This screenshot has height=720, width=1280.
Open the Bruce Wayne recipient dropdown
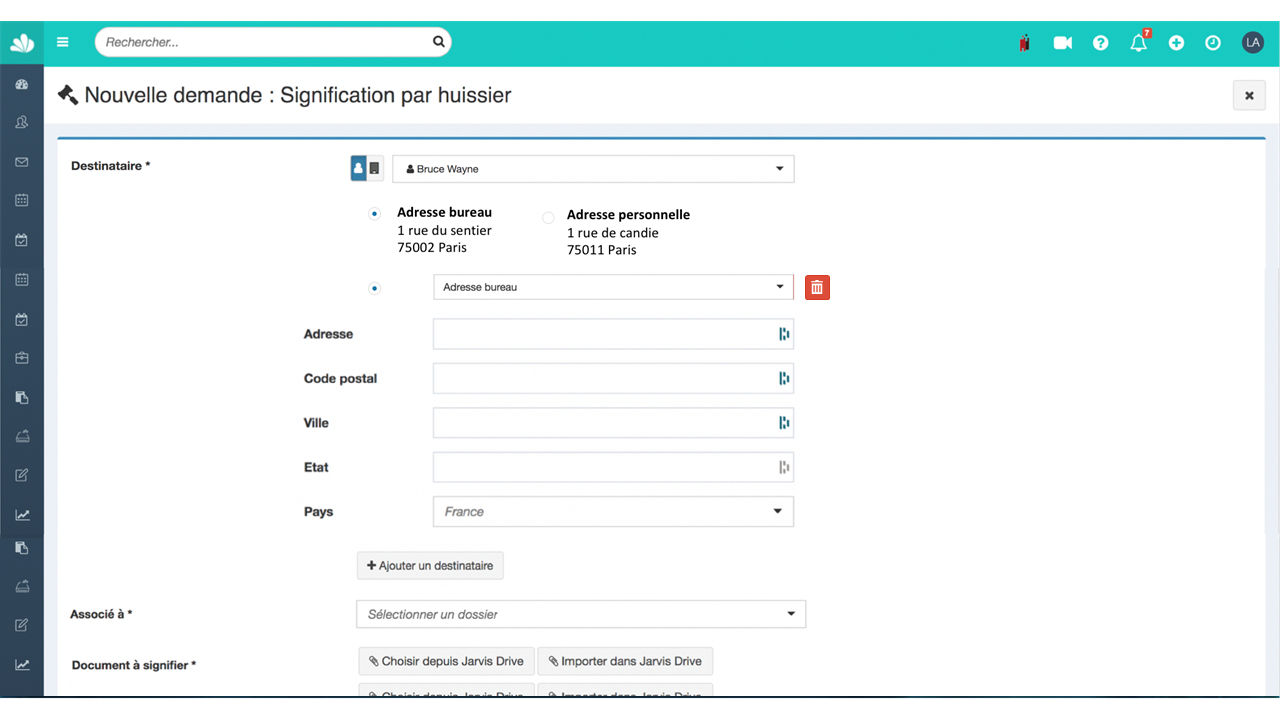click(x=593, y=169)
